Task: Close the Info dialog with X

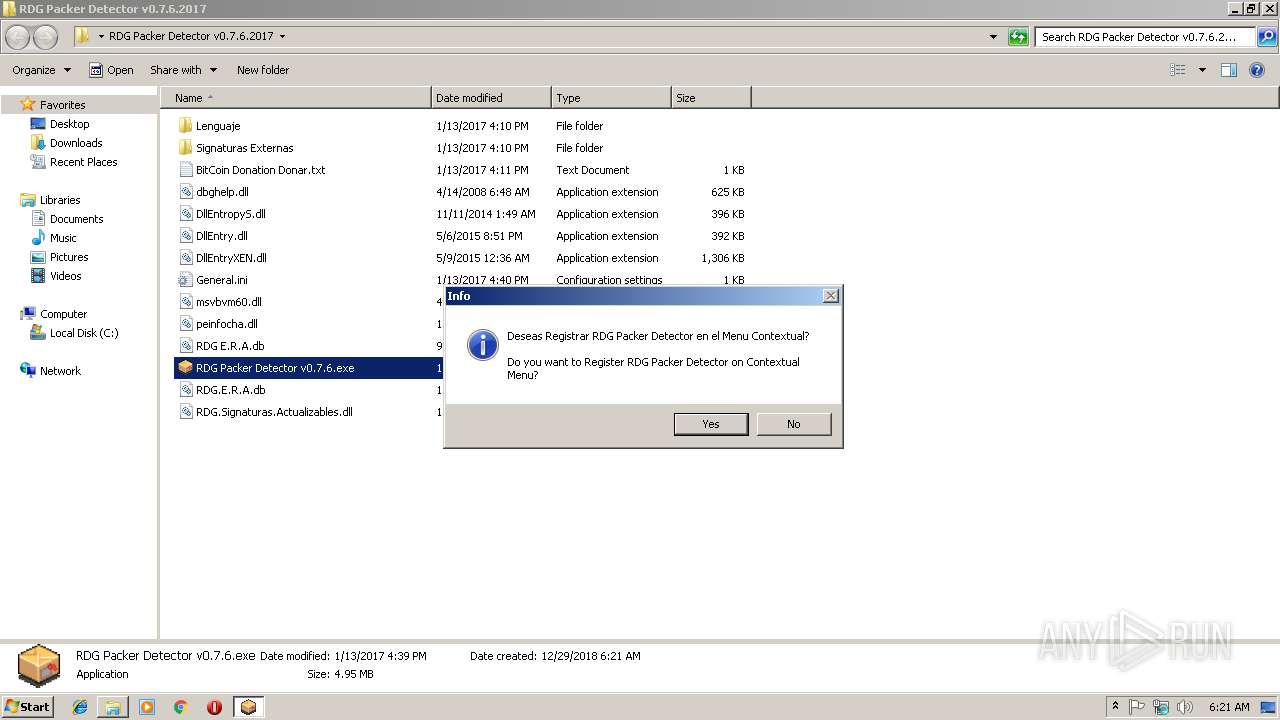Action: coord(830,296)
